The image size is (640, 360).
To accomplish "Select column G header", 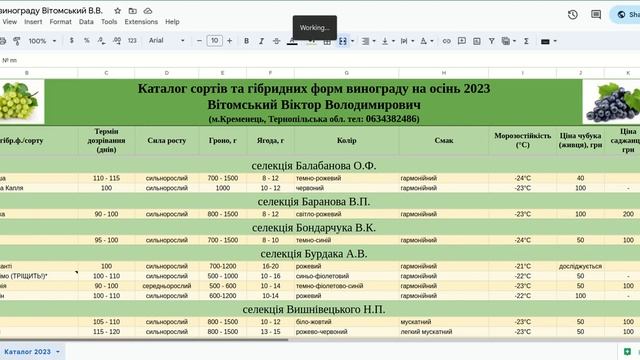I will (347, 73).
